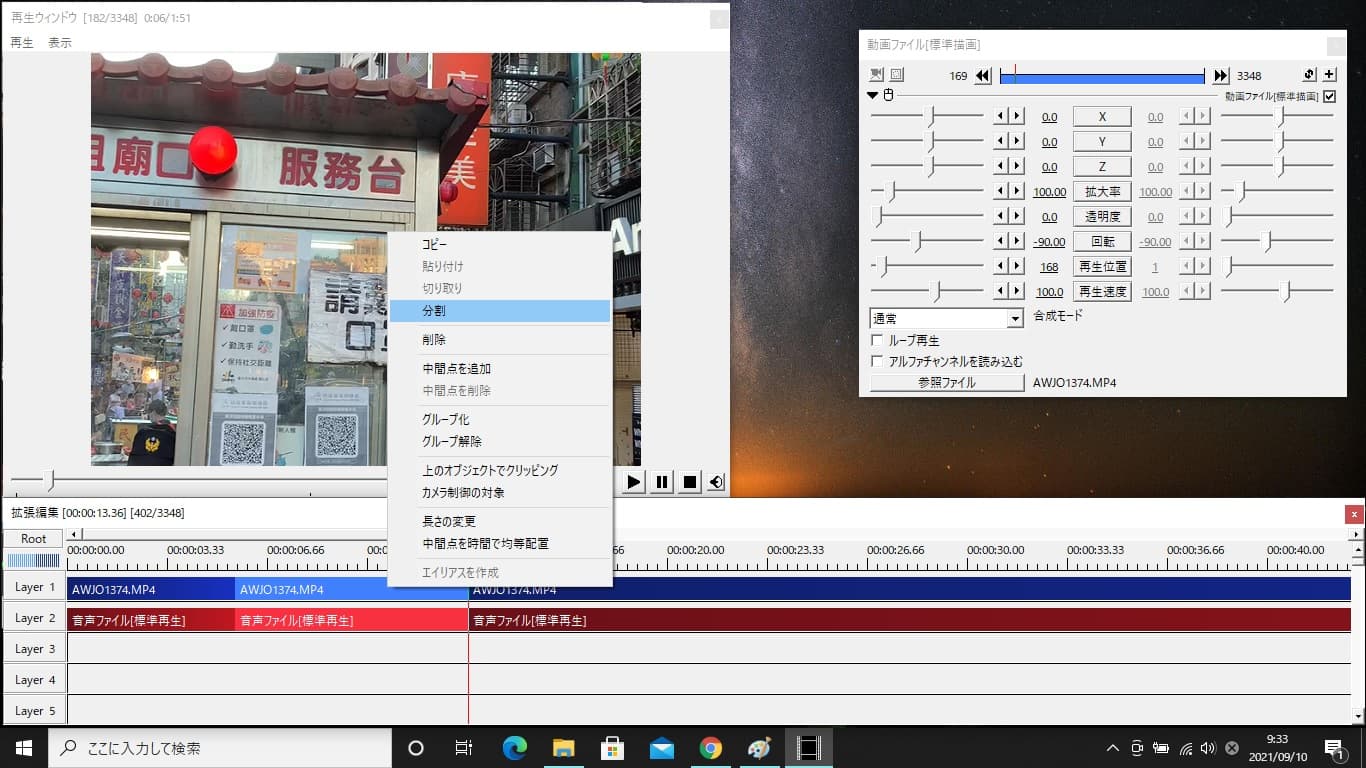Click the blue frame bar in settings dialog

[1102, 76]
